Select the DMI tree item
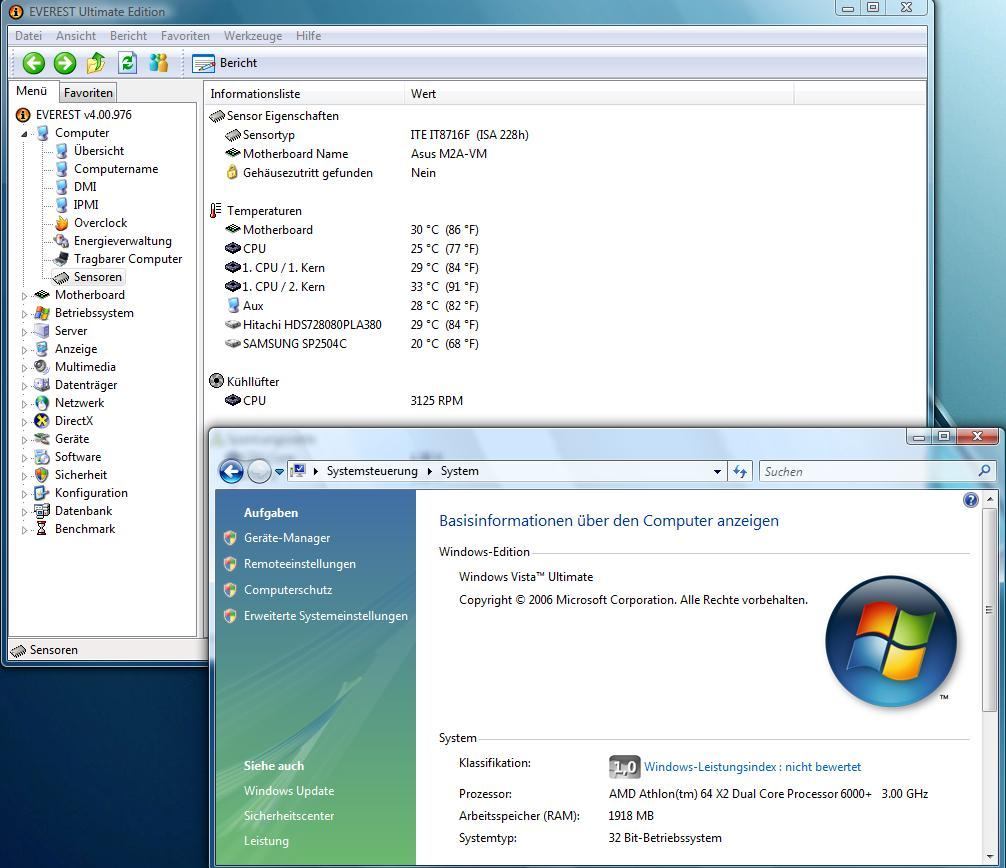Image resolution: width=1006 pixels, height=868 pixels. pyautogui.click(x=85, y=187)
